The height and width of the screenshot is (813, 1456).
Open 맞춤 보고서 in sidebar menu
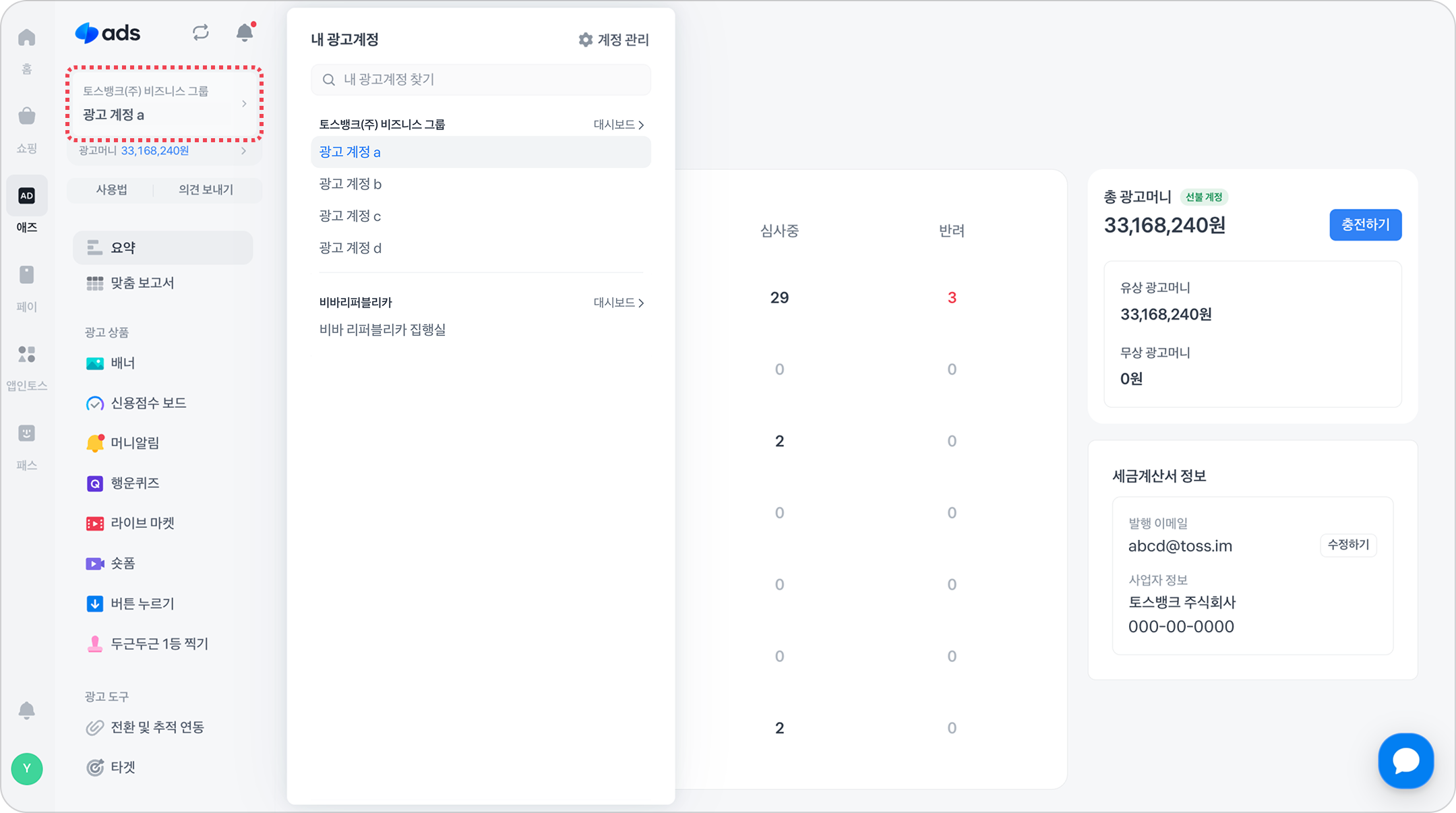[142, 283]
